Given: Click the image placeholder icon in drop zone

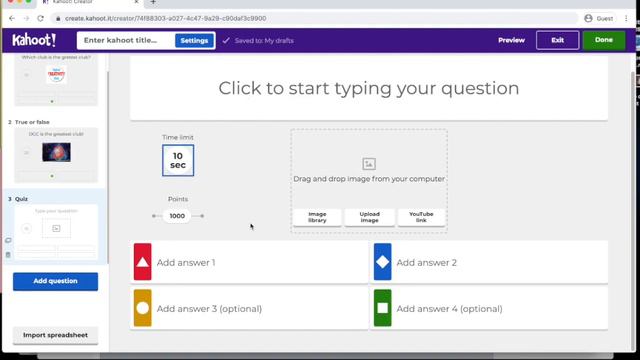Looking at the screenshot, I should (369, 164).
